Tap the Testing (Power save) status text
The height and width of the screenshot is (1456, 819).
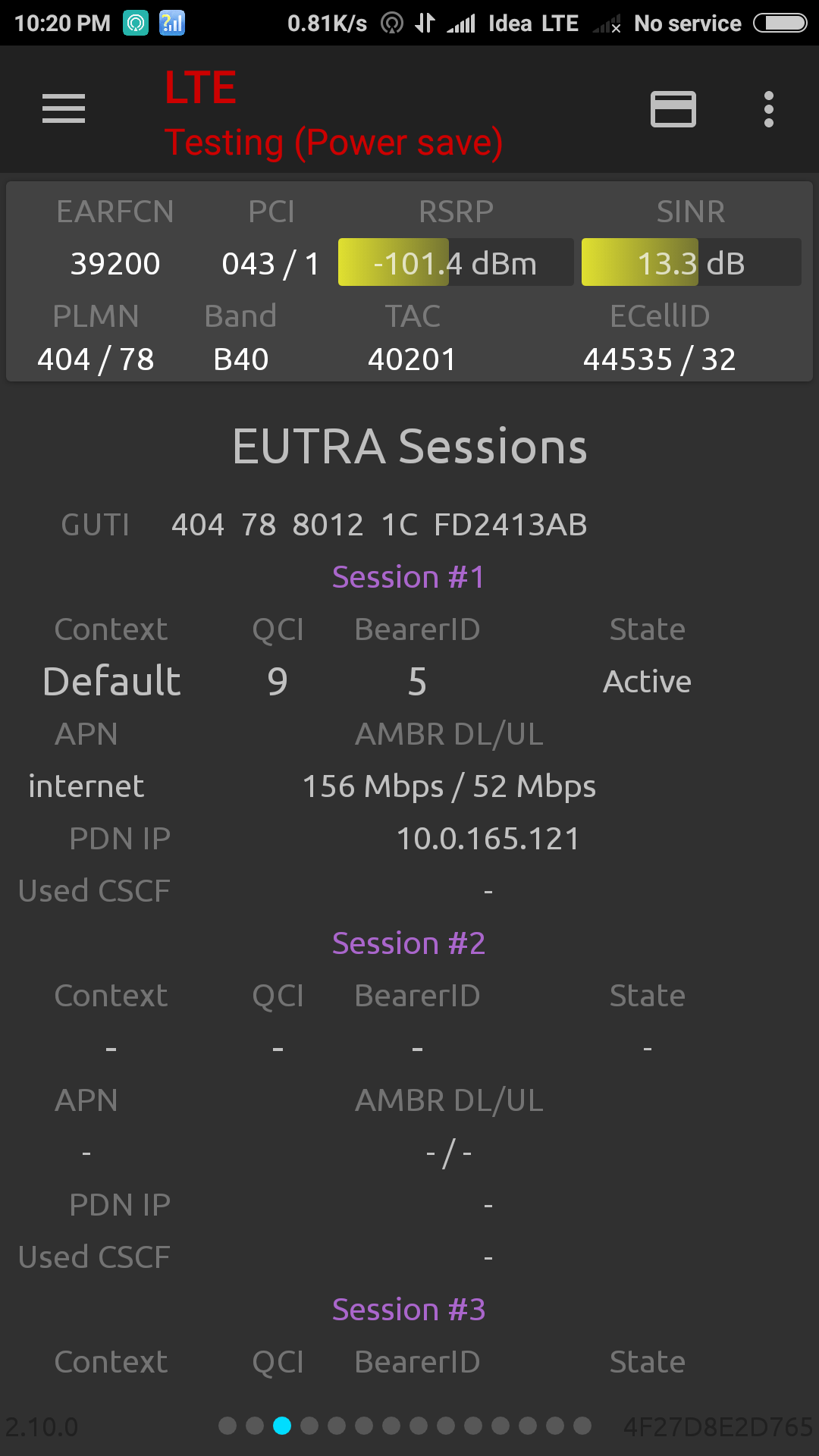[334, 142]
